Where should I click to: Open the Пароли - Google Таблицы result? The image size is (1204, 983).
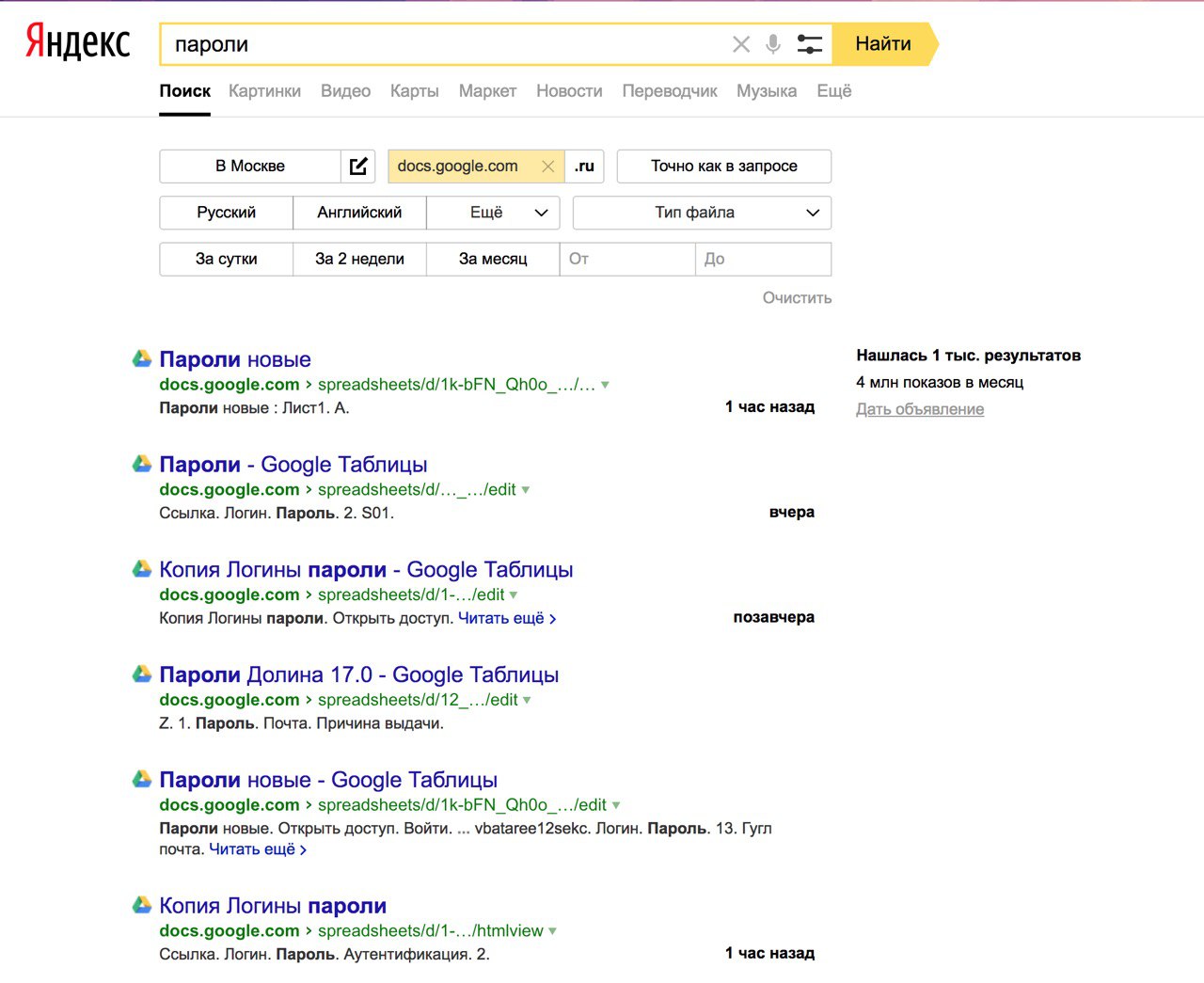293,465
